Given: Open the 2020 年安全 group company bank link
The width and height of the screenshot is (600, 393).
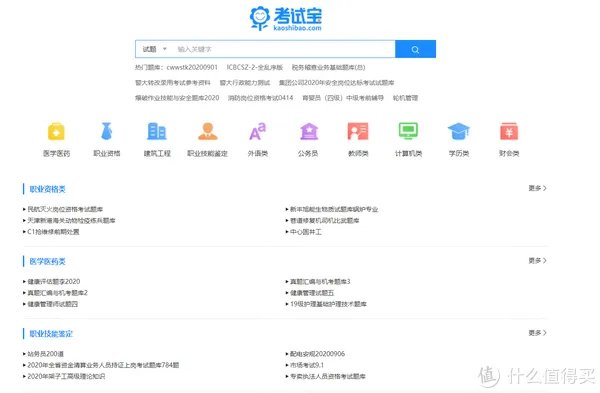Looking at the screenshot, I should 336,83.
